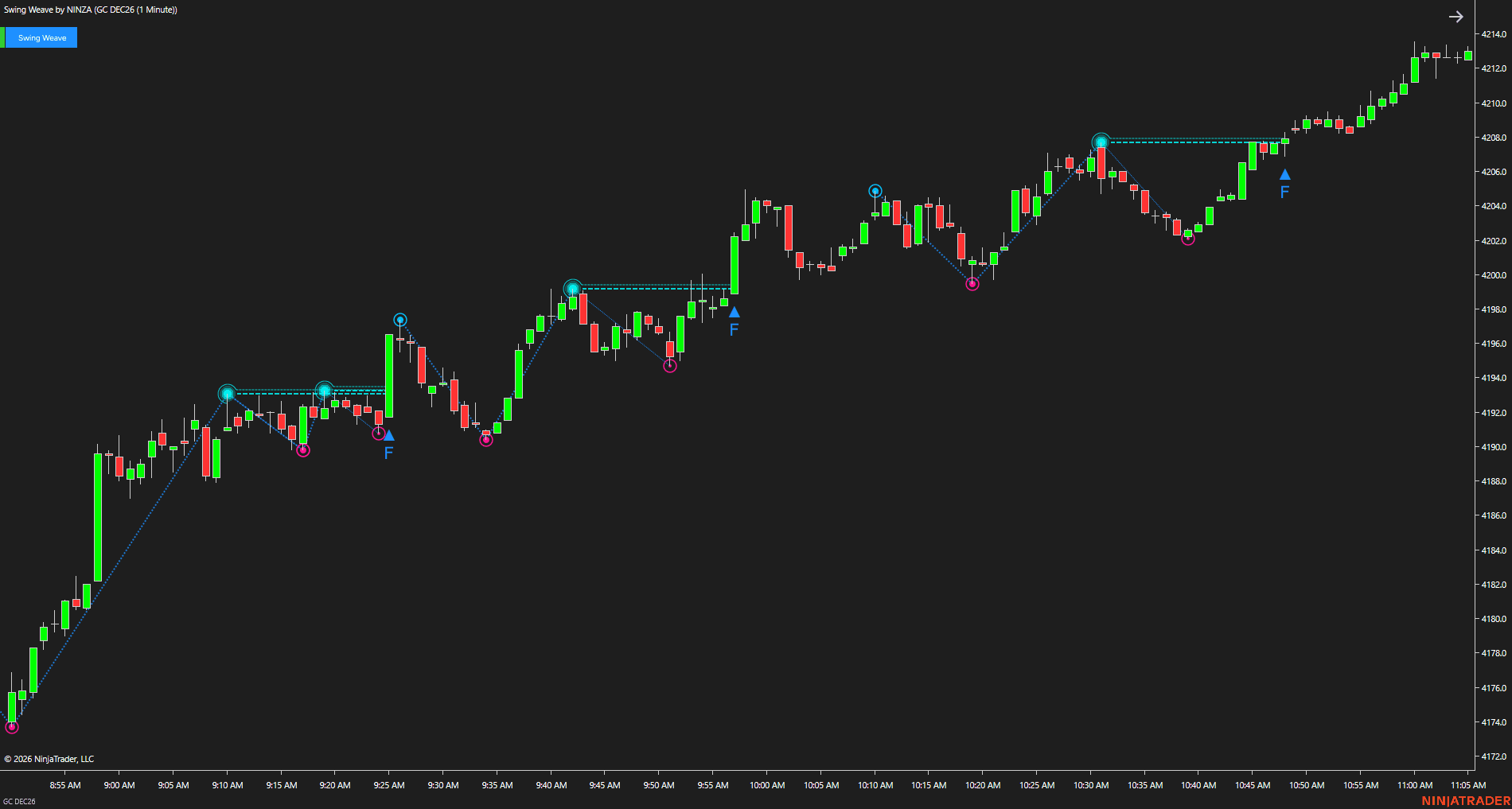
Task: Select the F signal marker near 10:48 AM
Action: (x=1284, y=192)
